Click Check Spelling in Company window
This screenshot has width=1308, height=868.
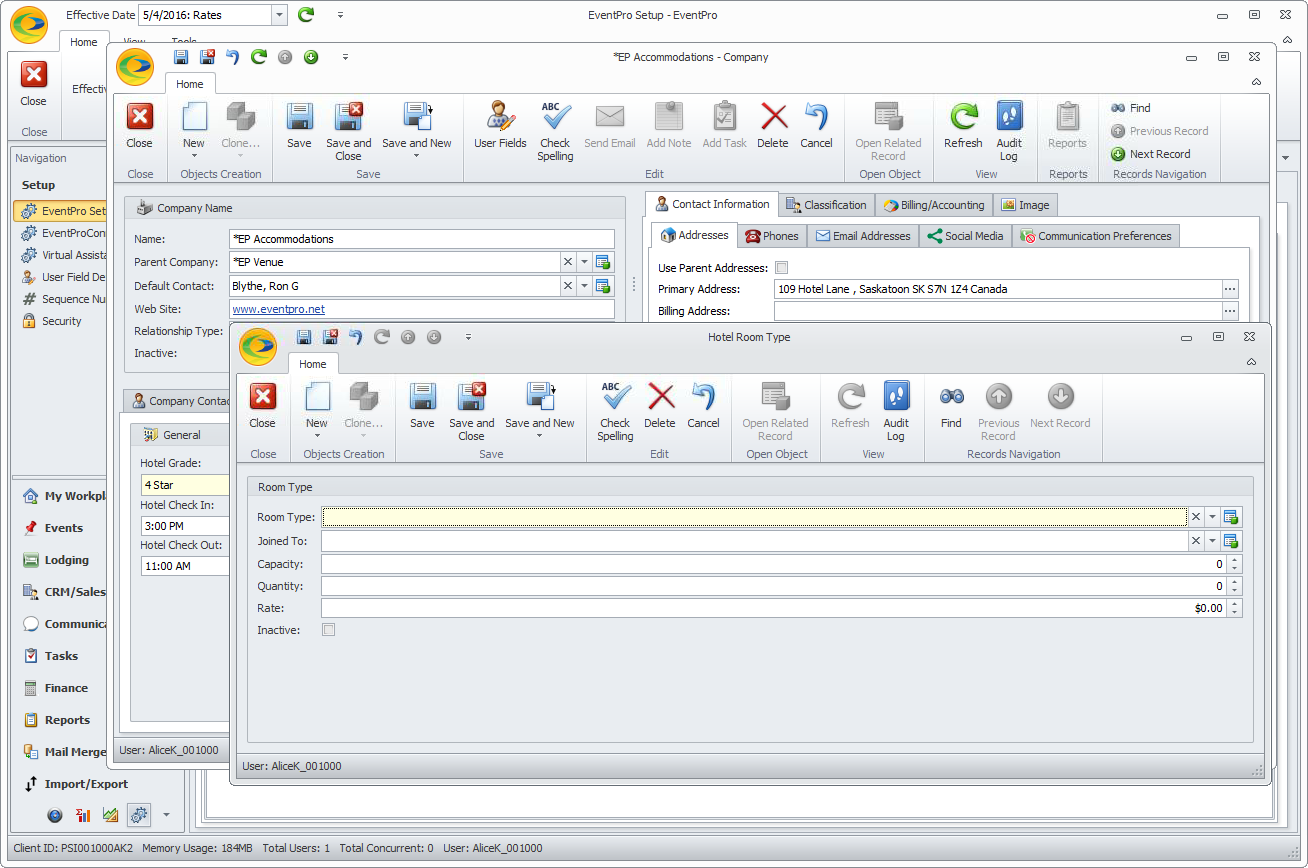tap(555, 131)
